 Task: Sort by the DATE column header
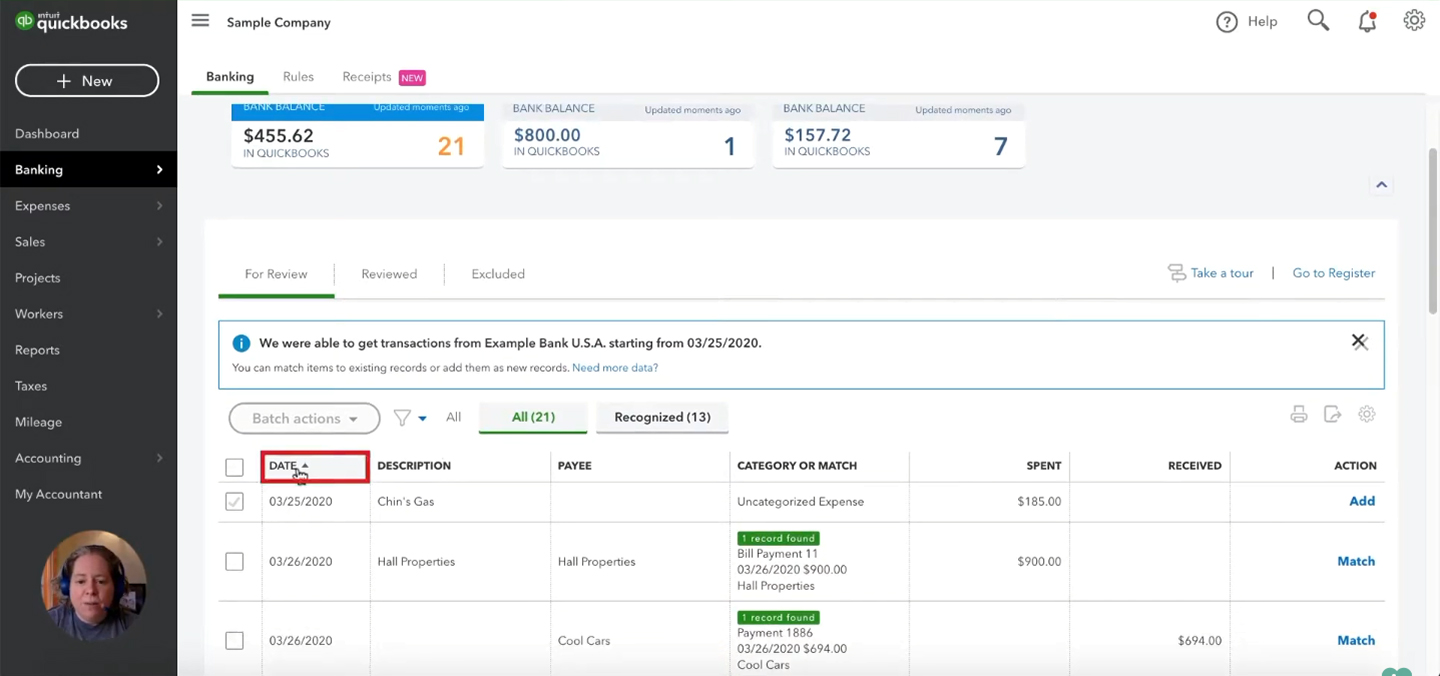[315, 466]
